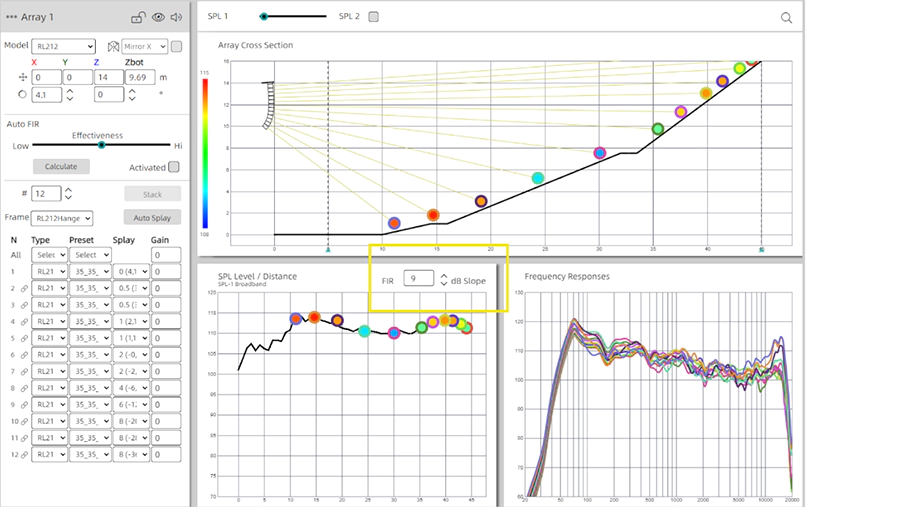Open the three-dot menu beside Array 1
This screenshot has width=900, height=507.
coord(11,17)
